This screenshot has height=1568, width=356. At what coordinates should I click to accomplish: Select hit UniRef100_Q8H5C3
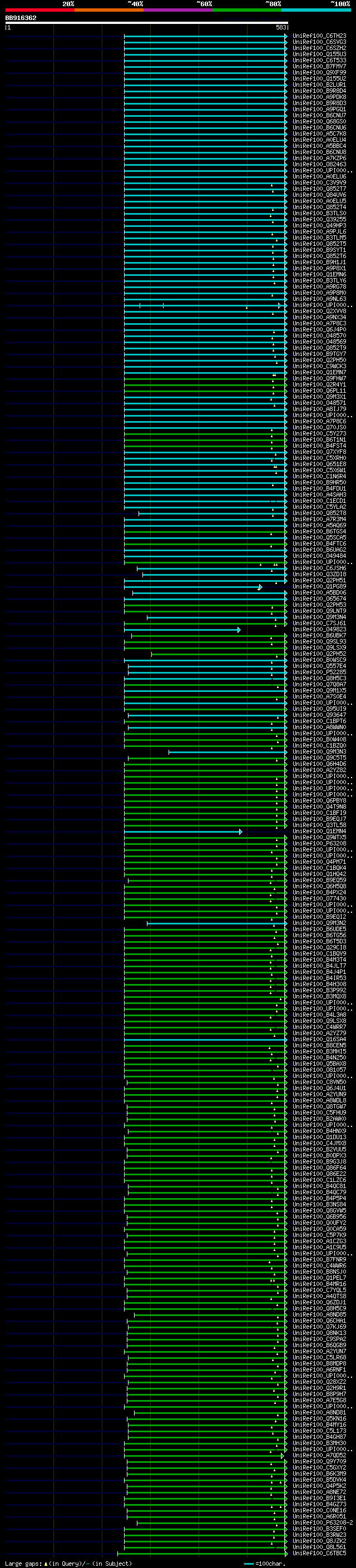pos(319,678)
